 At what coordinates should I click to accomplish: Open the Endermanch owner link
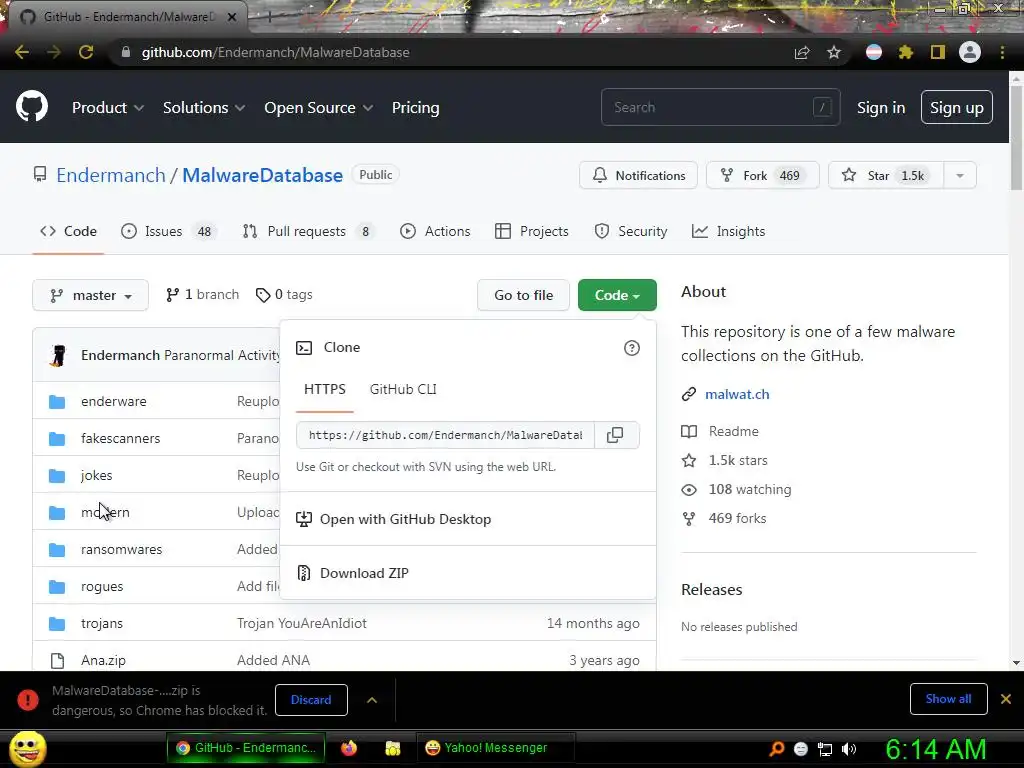click(111, 175)
